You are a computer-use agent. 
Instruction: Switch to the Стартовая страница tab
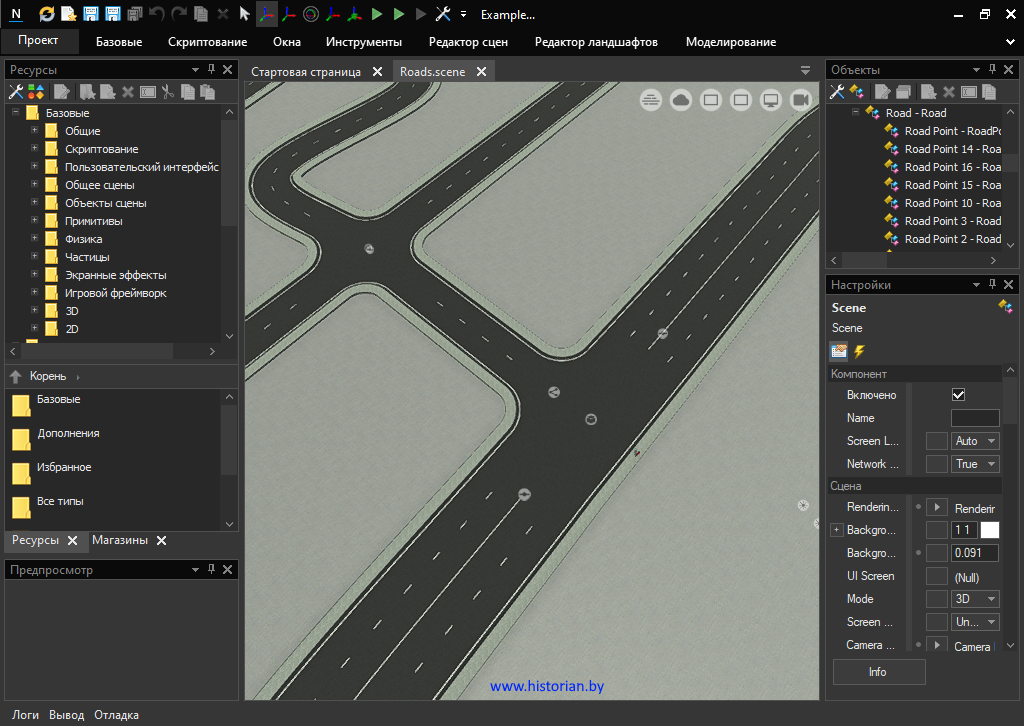306,72
